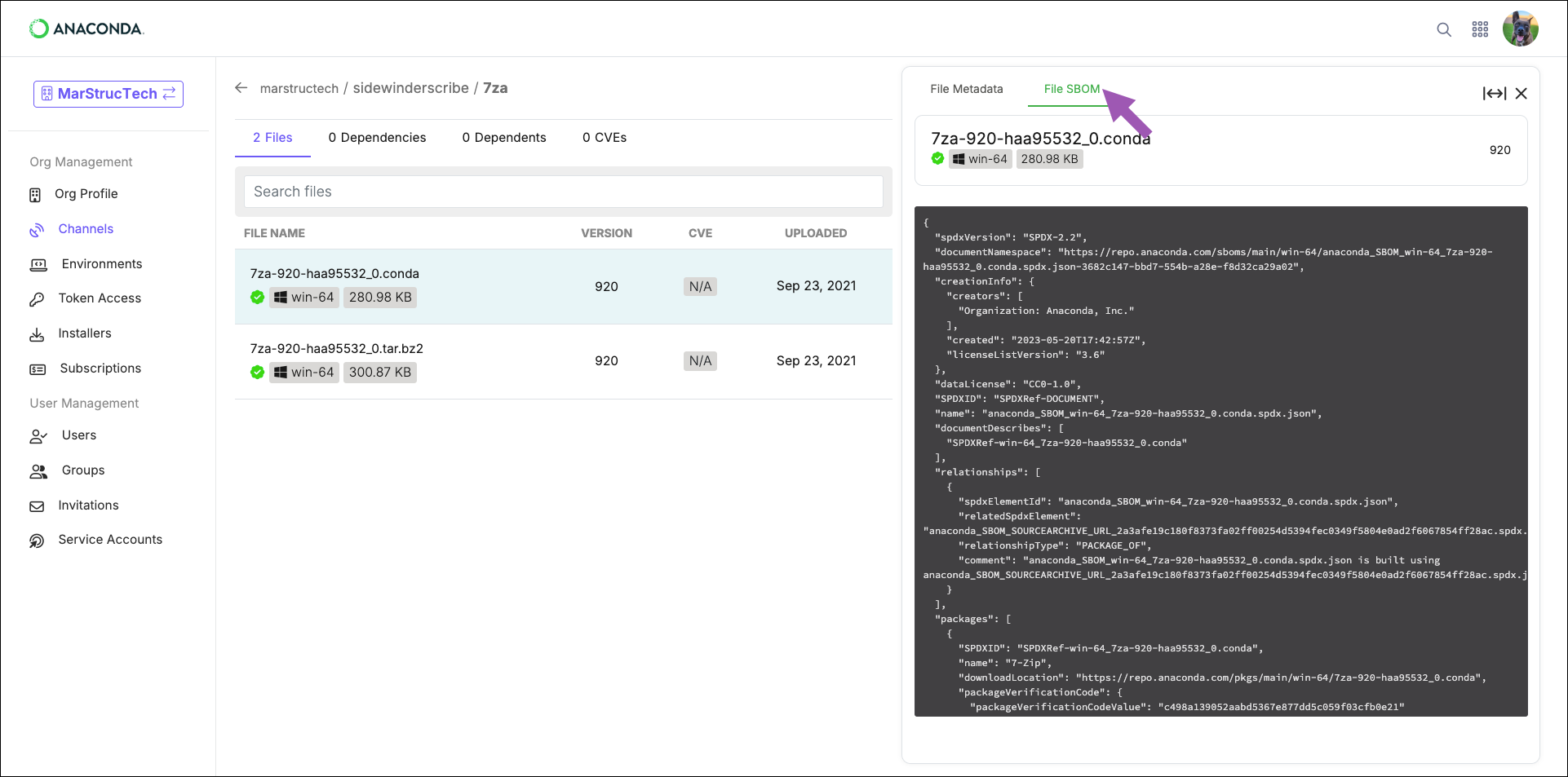
Task: Click the Token Access key icon
Action: click(x=37, y=299)
